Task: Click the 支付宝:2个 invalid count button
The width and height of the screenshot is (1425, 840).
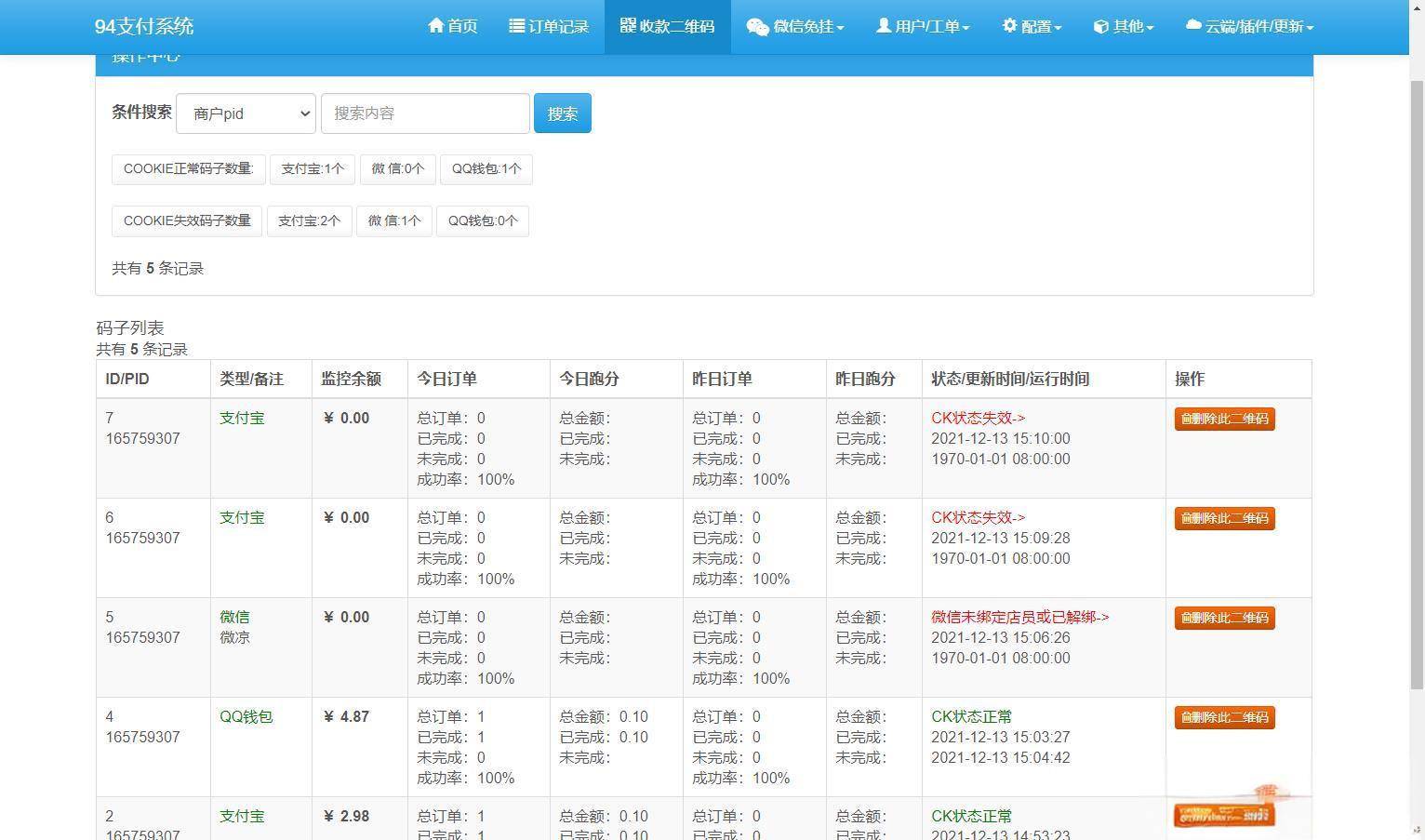Action: [310, 221]
